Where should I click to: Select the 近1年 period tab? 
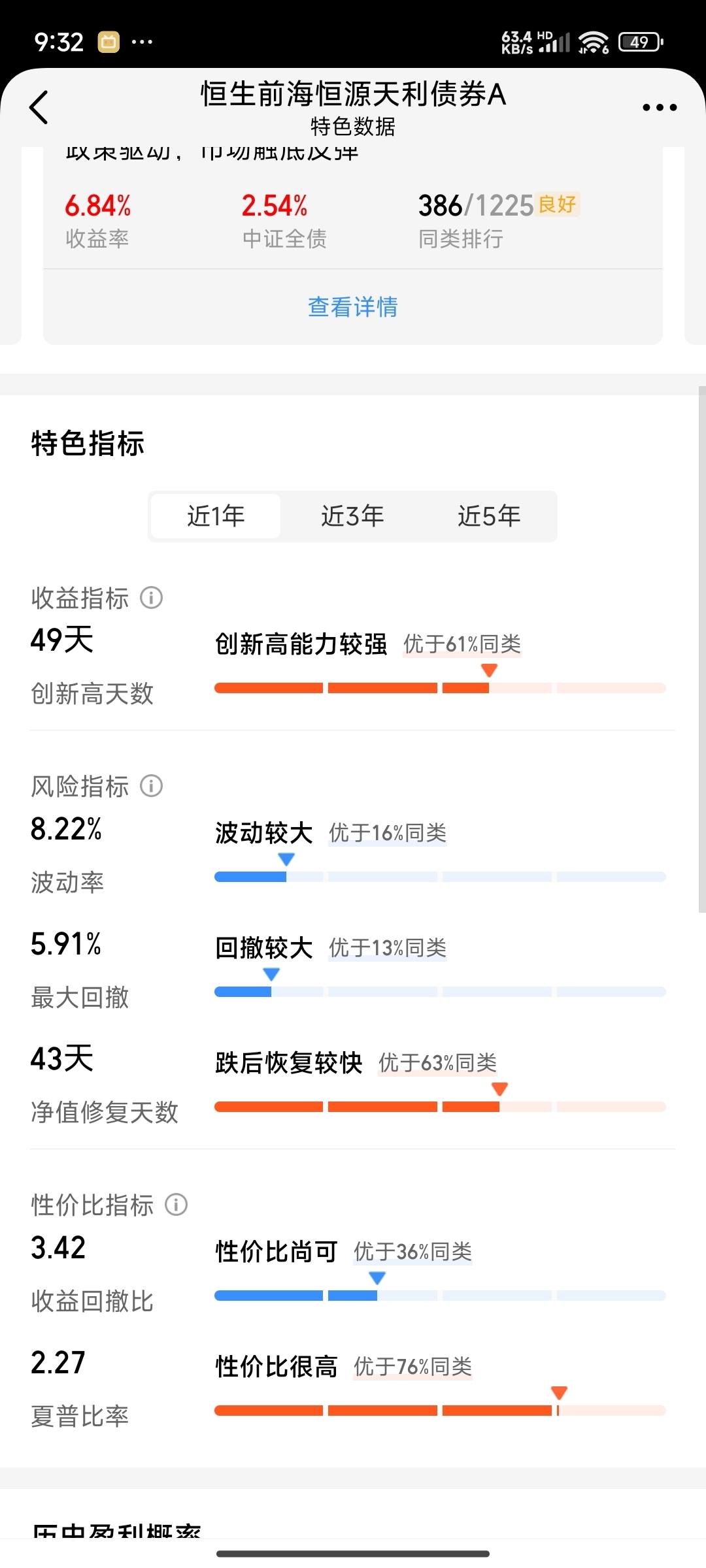click(216, 516)
